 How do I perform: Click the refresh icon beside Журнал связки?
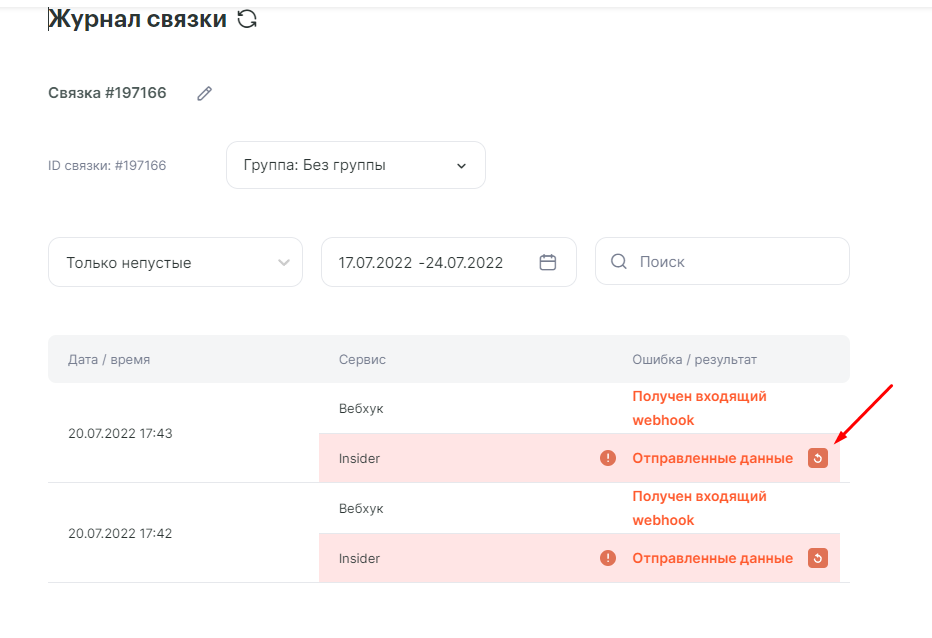tap(247, 19)
